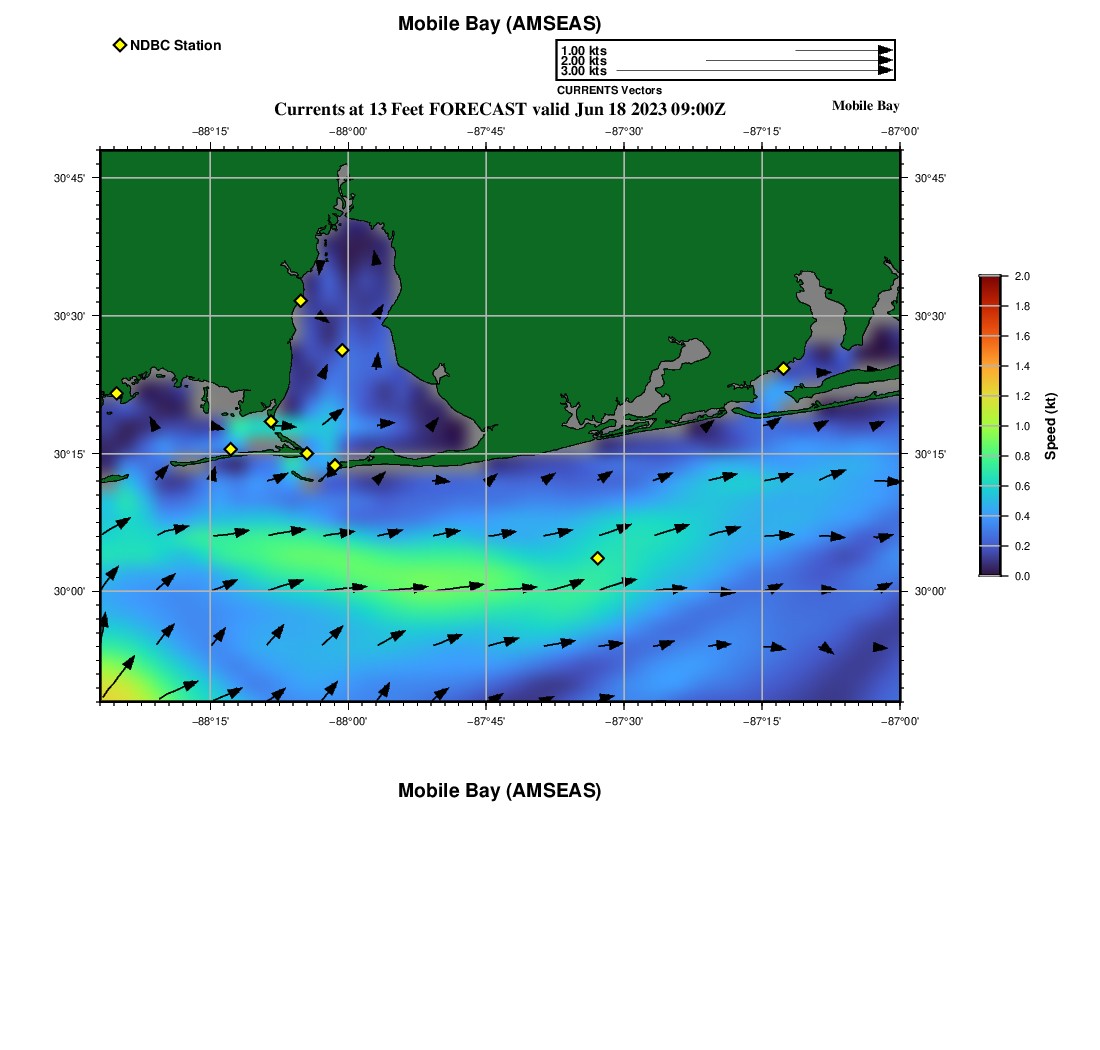Viewport: 1100px width, 1050px height.
Task: Click station marker just below 30°15' near -88°00'
Action: pyautogui.click(x=334, y=465)
